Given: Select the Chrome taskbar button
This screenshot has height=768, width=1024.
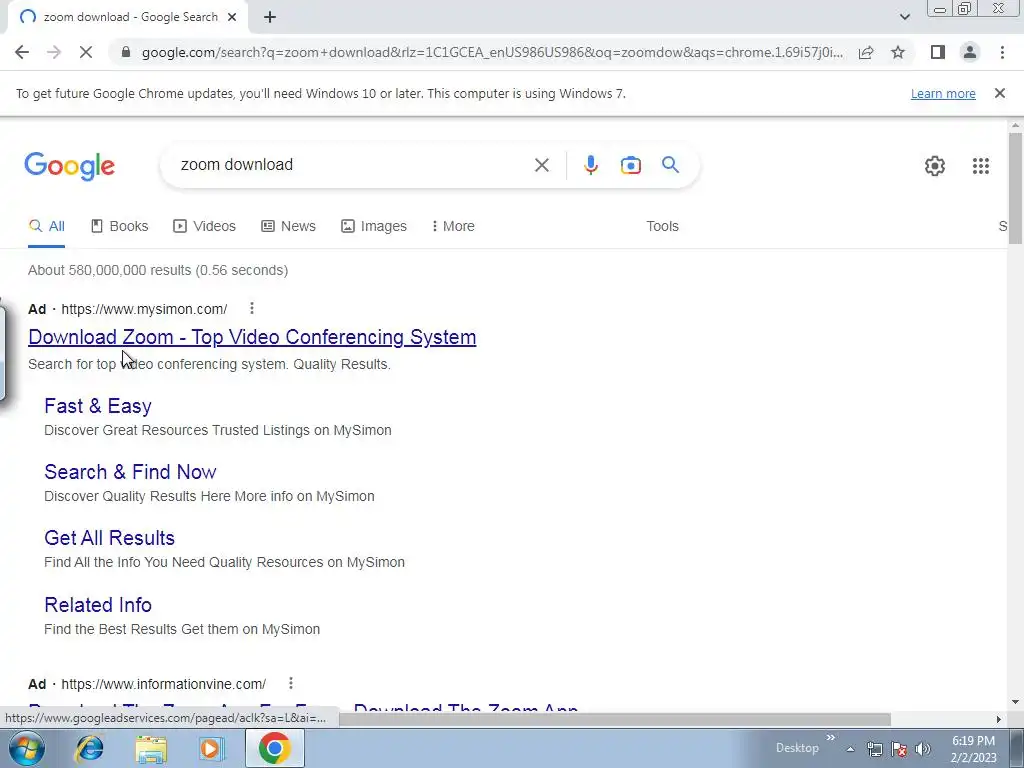Looking at the screenshot, I should point(274,748).
